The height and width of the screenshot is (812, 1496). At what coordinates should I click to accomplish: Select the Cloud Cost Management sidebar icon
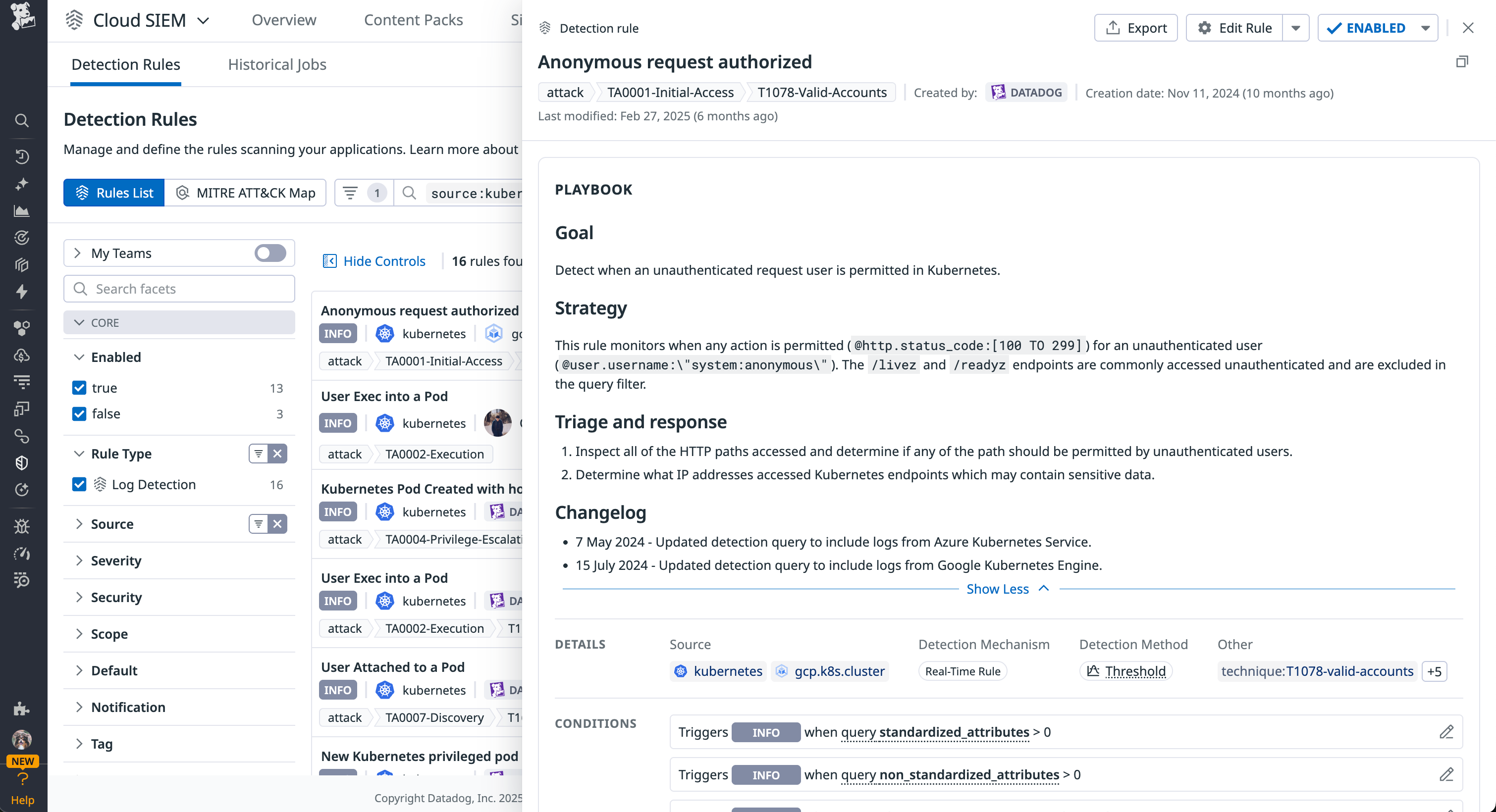click(22, 356)
